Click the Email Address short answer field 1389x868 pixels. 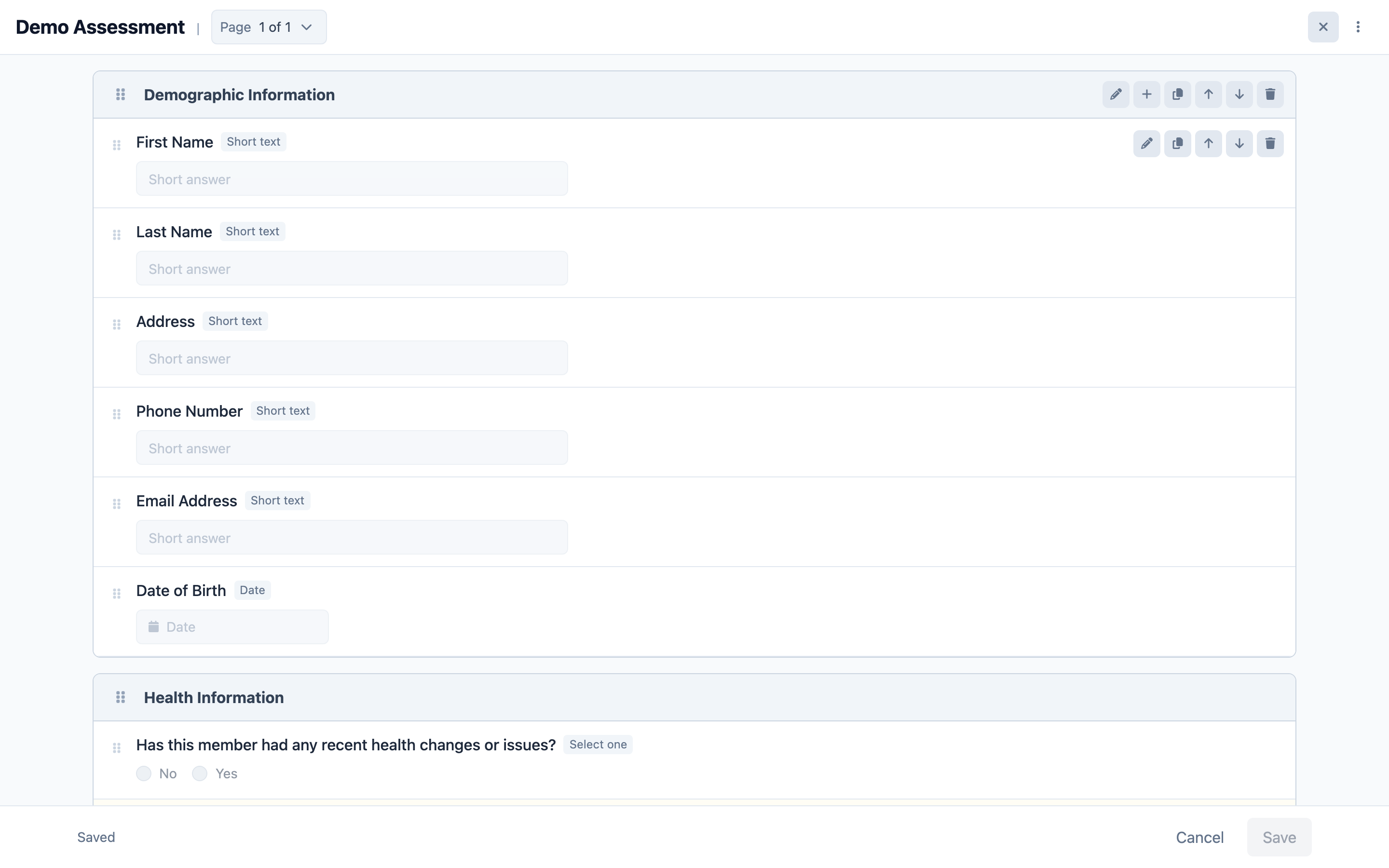click(x=352, y=537)
